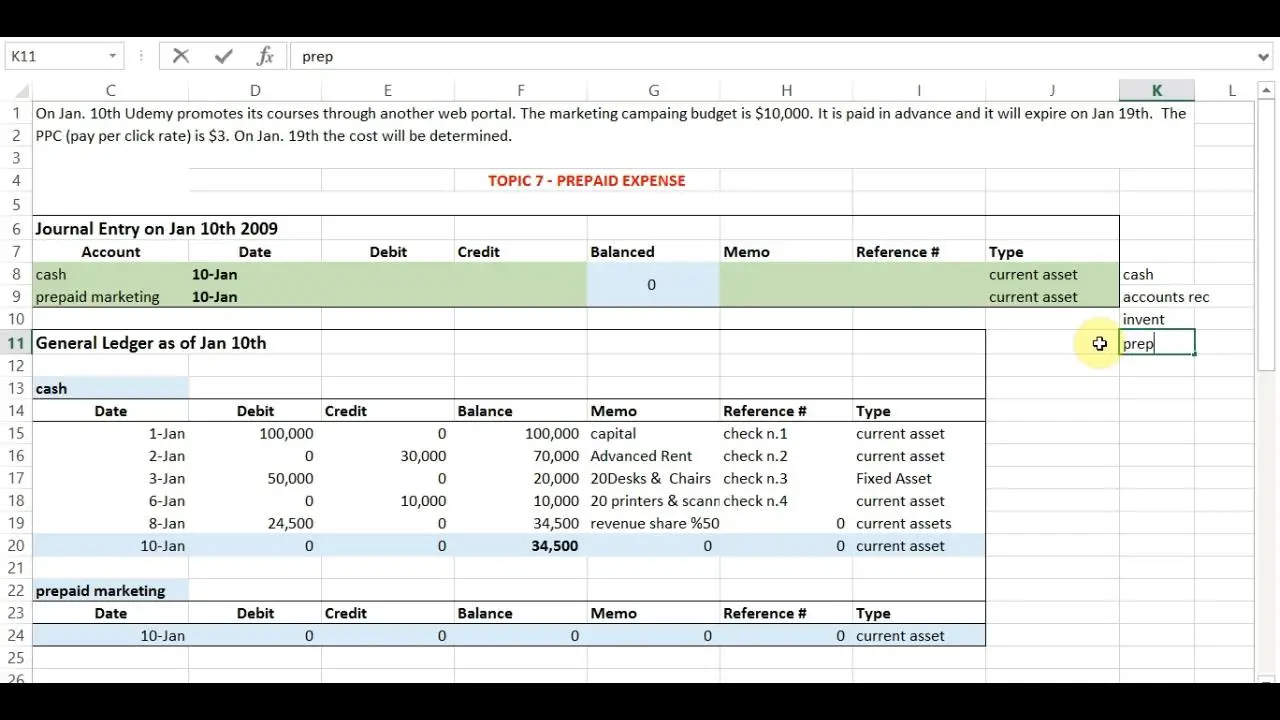Viewport: 1280px width, 720px height.
Task: Select column D header
Action: (x=255, y=90)
